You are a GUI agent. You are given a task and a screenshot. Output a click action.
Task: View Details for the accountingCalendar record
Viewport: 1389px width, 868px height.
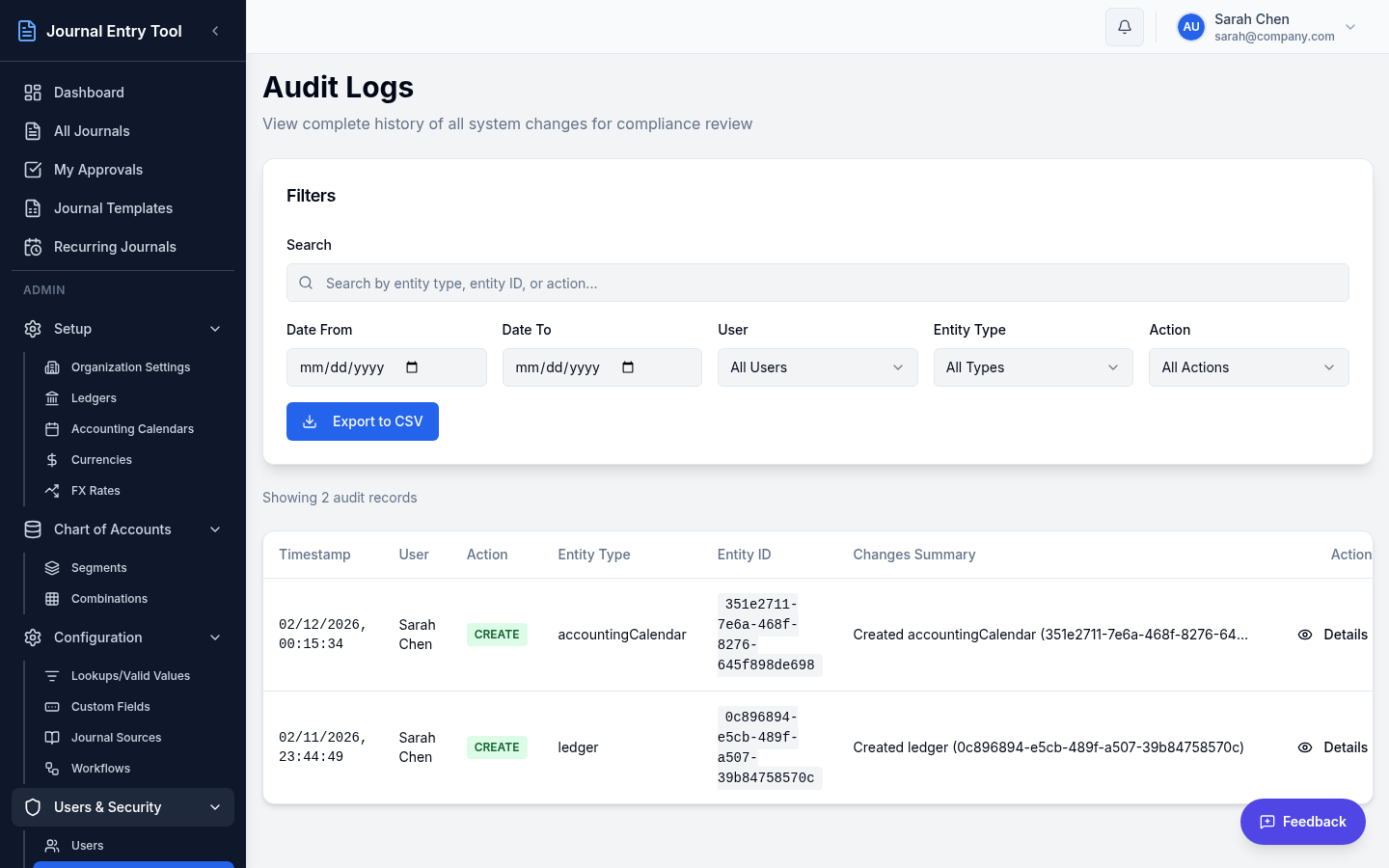click(1332, 635)
